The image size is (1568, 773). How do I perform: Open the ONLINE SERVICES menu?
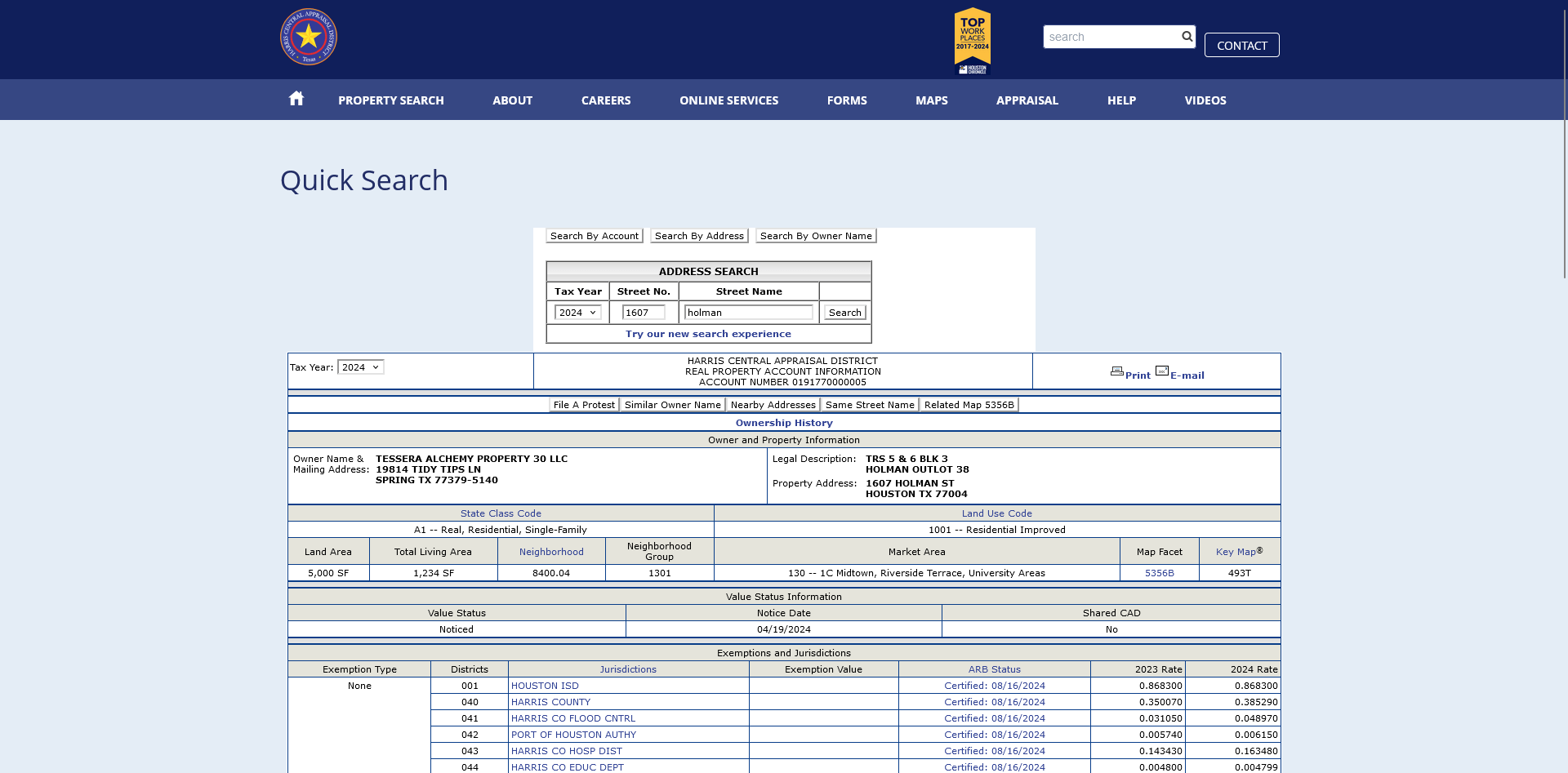tap(728, 100)
